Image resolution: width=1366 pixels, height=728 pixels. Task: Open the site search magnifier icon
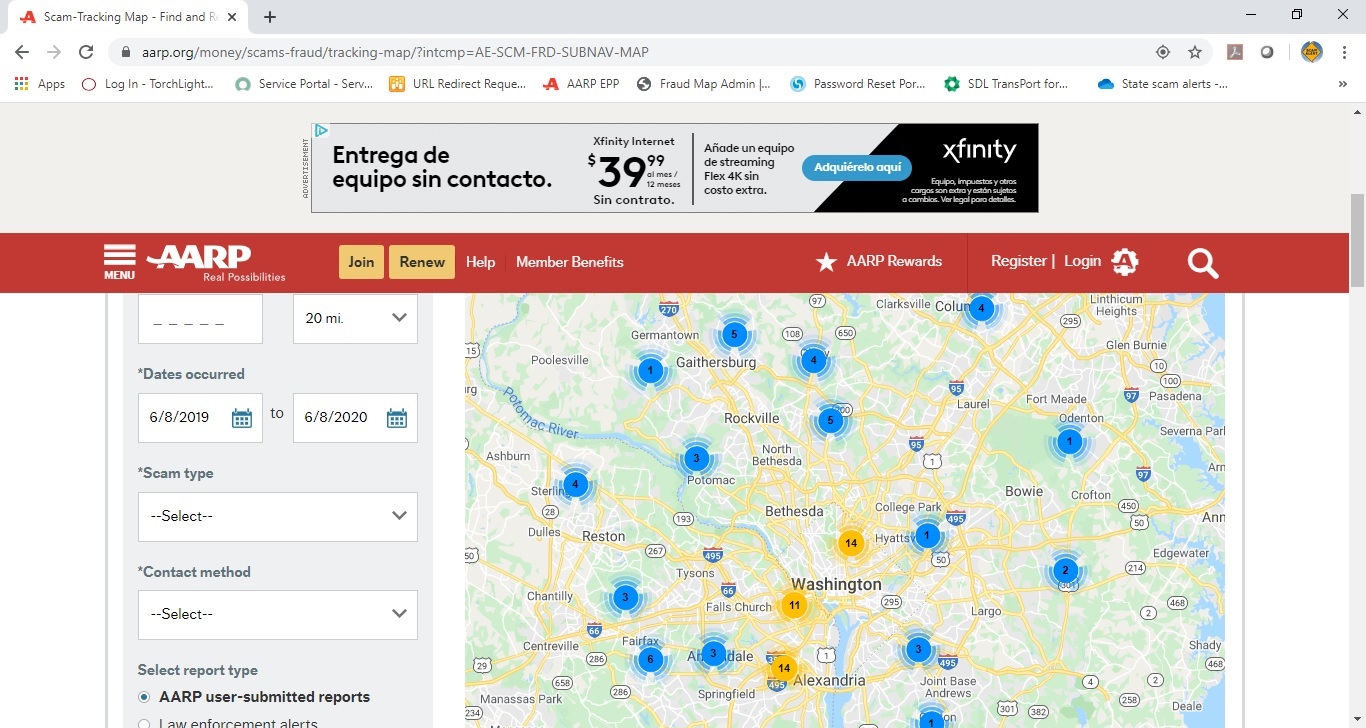[1203, 262]
